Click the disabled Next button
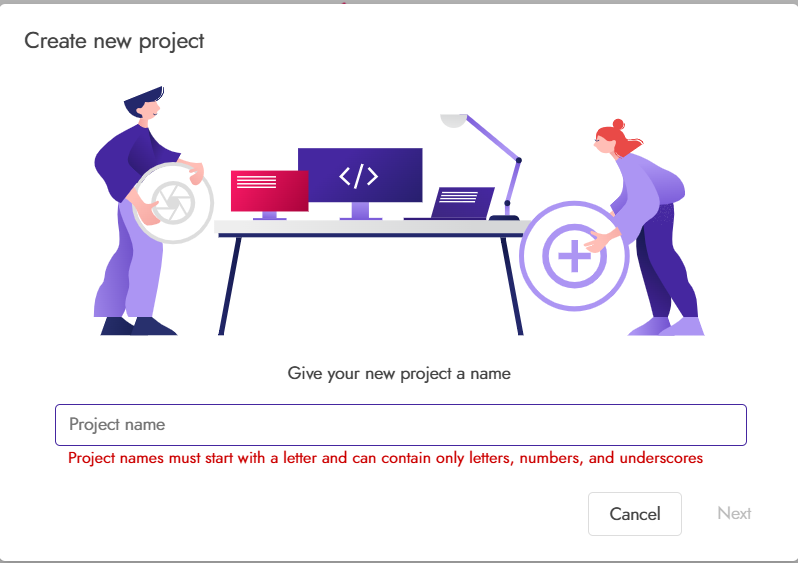The image size is (798, 563). click(x=734, y=513)
